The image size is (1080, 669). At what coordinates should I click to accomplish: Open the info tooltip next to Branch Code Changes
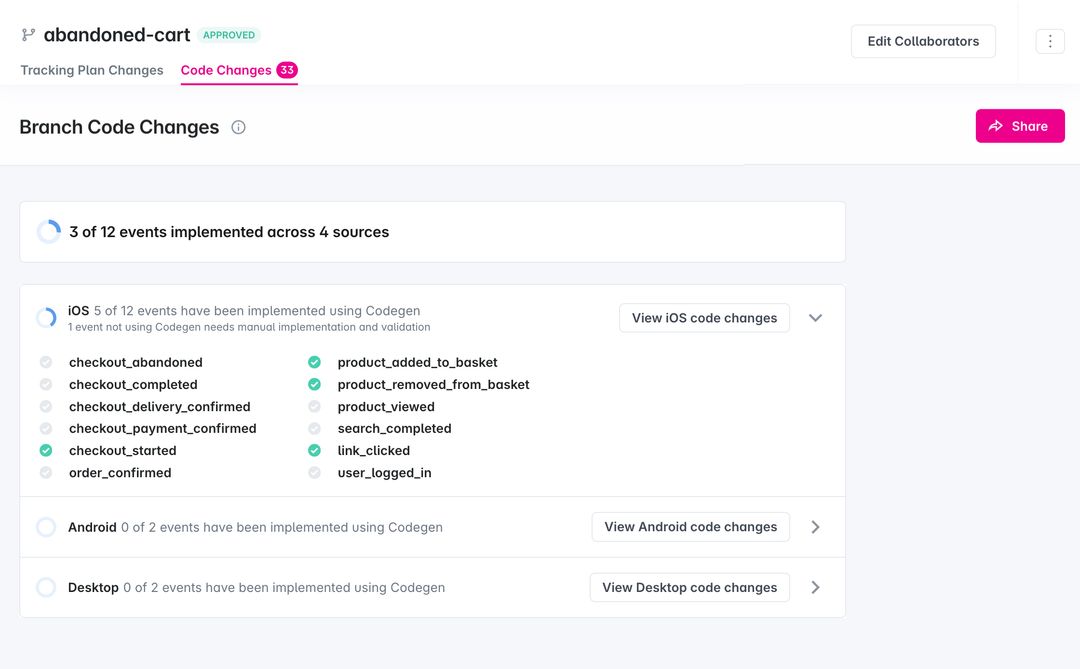[237, 127]
